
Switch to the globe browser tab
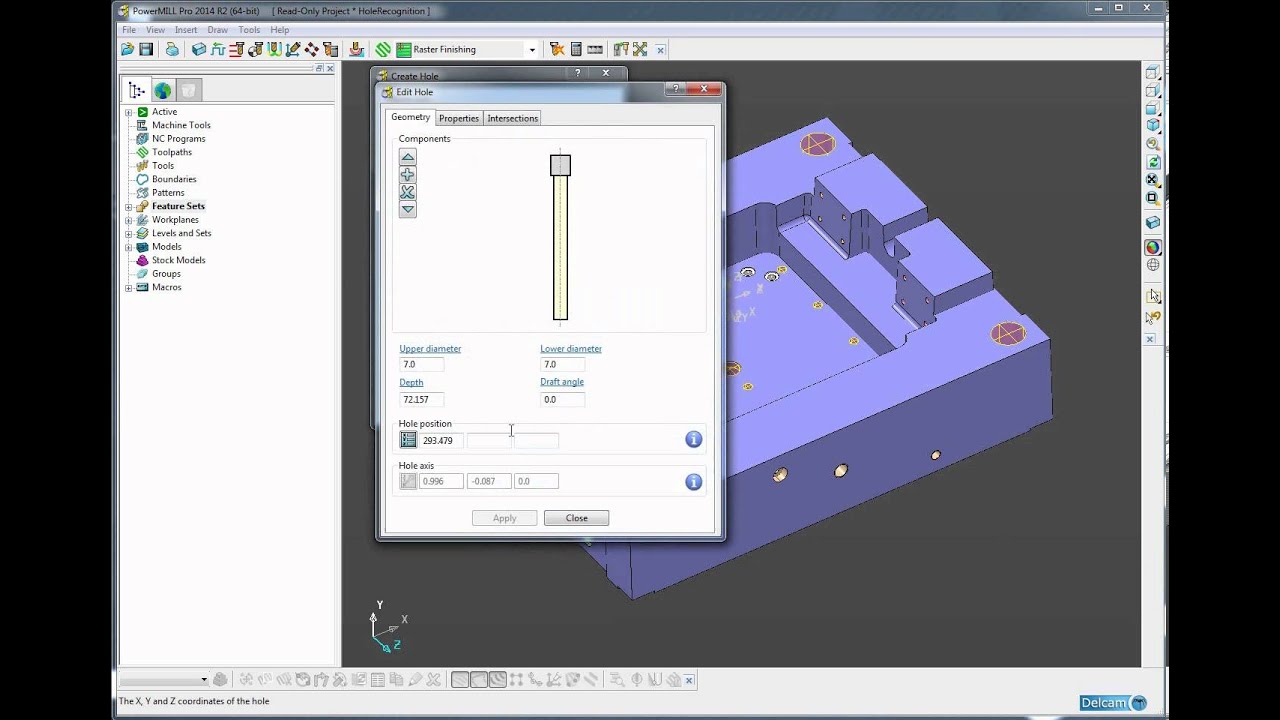pyautogui.click(x=162, y=91)
